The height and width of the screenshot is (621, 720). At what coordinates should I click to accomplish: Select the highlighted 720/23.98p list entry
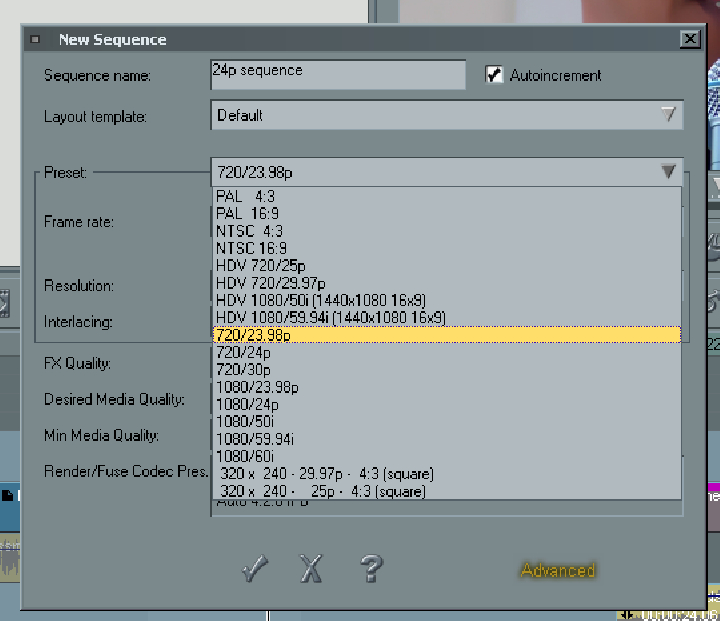tap(446, 335)
